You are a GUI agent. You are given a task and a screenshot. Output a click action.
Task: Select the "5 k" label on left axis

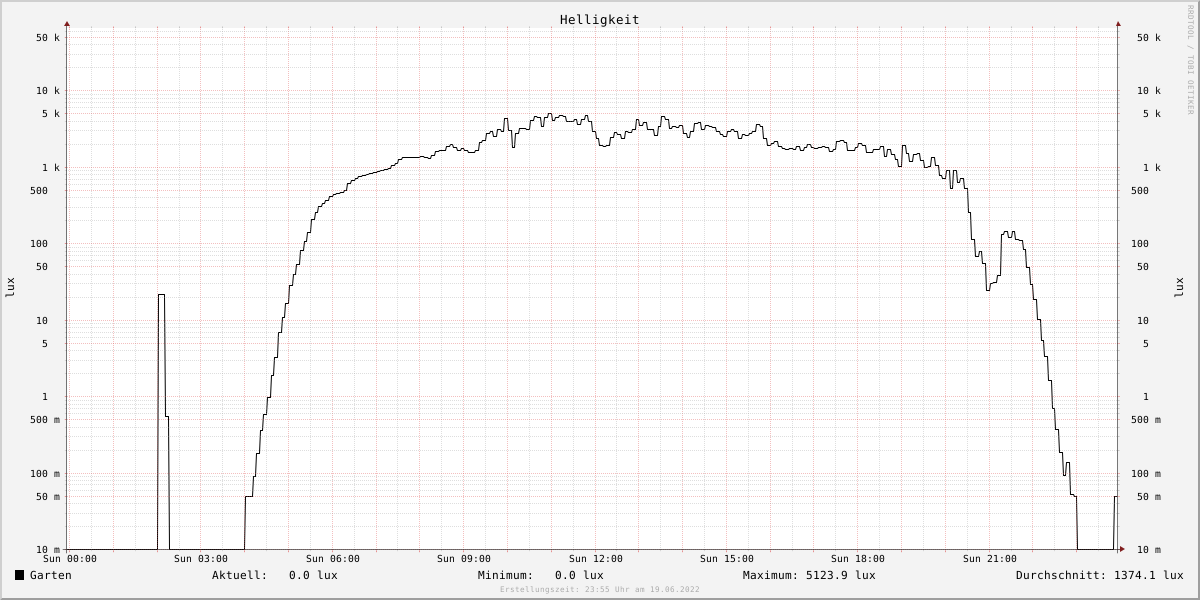[x=51, y=114]
